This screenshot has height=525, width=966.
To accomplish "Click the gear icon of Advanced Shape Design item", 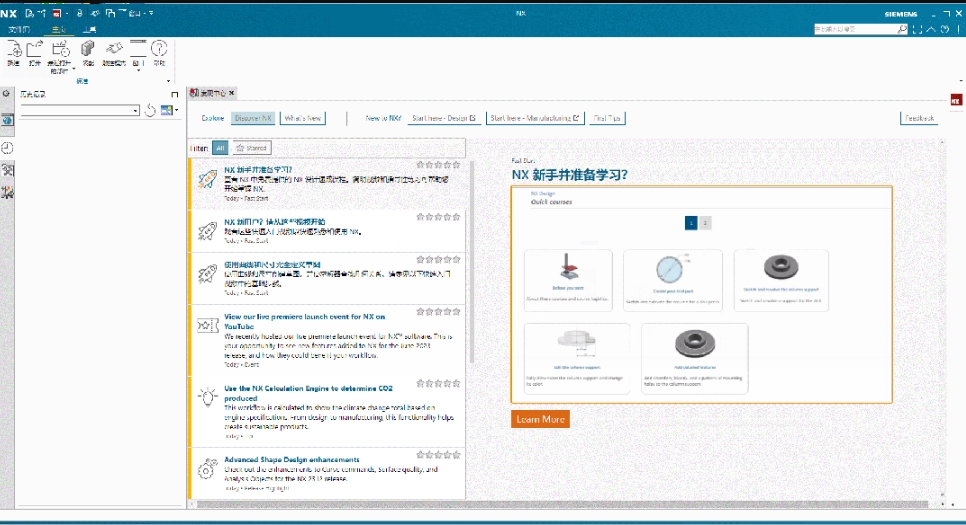I will click(x=208, y=469).
